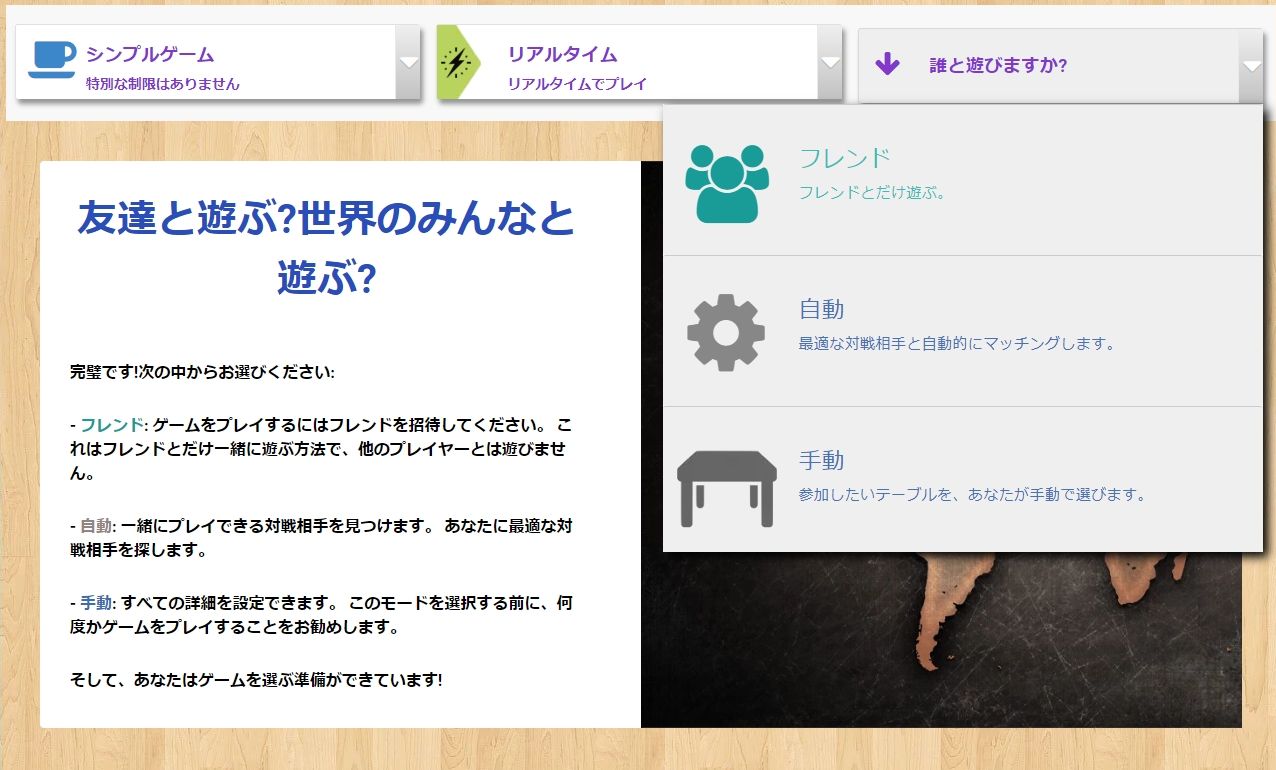Select the 手動 menu option
The image size is (1276, 770).
pos(963,480)
